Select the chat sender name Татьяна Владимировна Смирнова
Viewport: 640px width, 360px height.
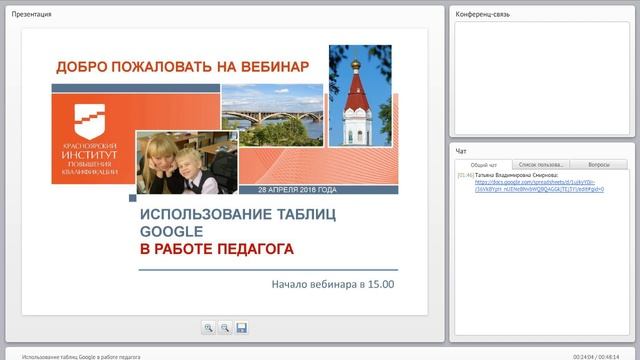[x=516, y=175]
